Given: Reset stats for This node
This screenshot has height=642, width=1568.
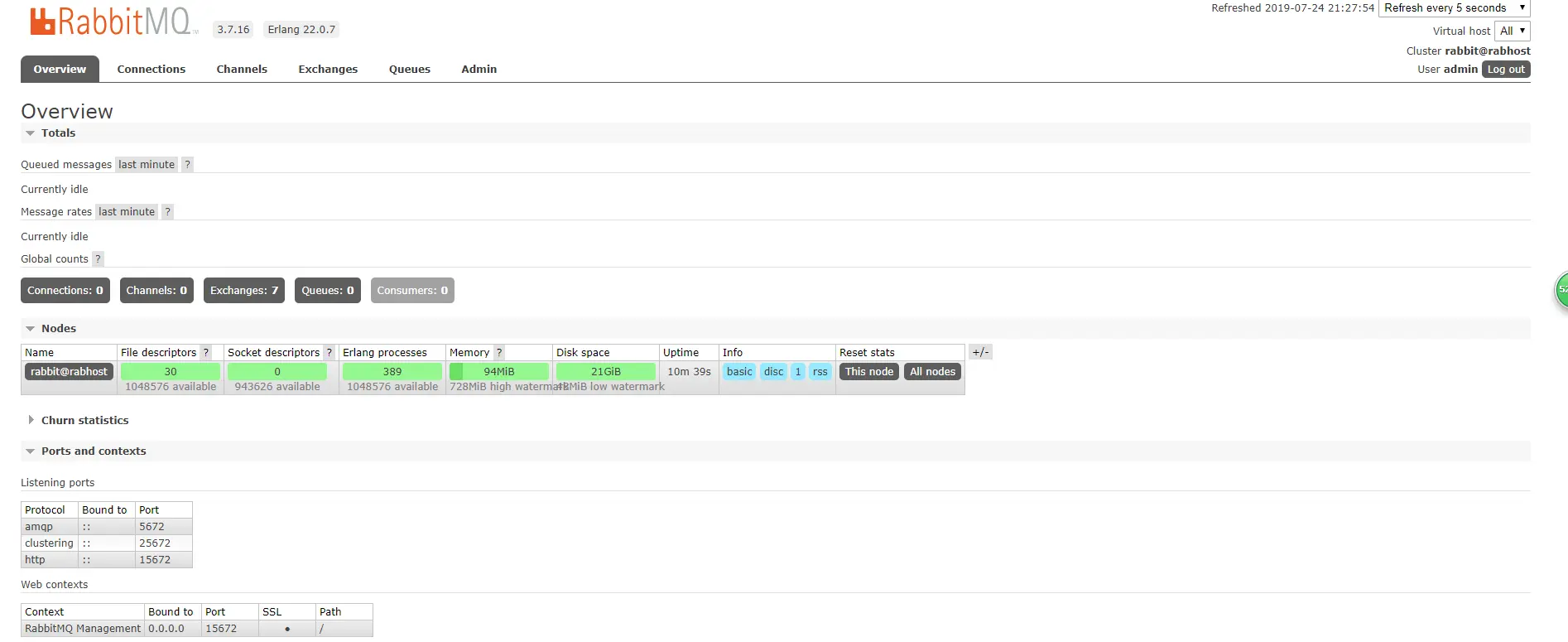Looking at the screenshot, I should [869, 371].
